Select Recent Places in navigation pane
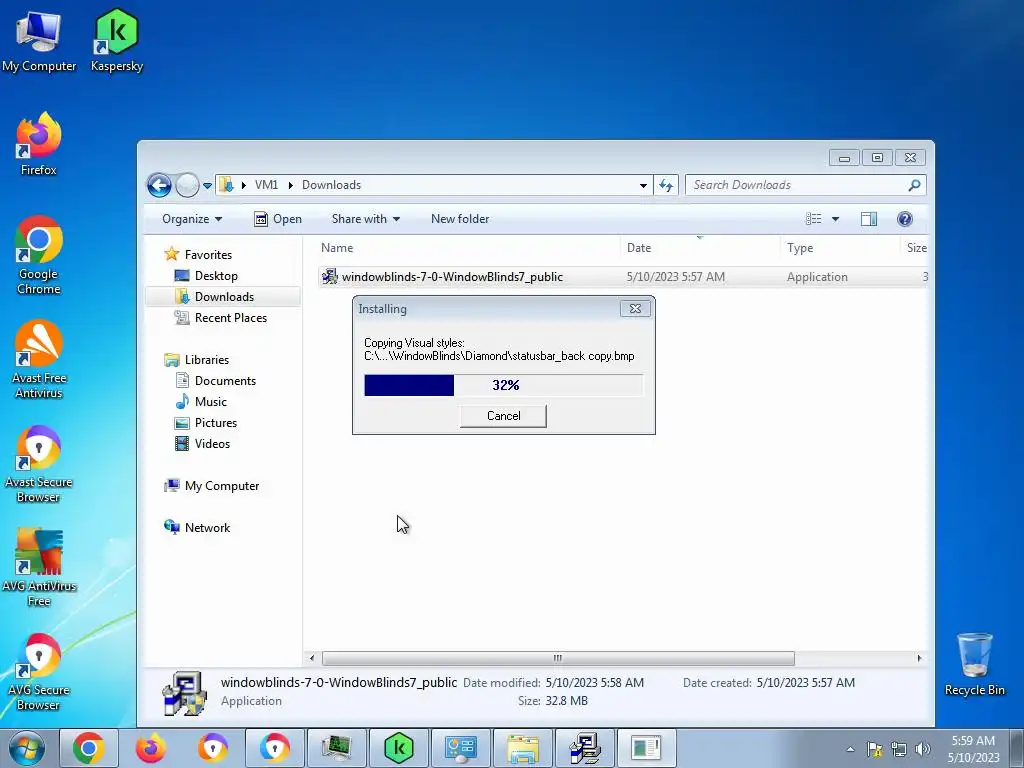This screenshot has width=1024, height=768. click(231, 317)
